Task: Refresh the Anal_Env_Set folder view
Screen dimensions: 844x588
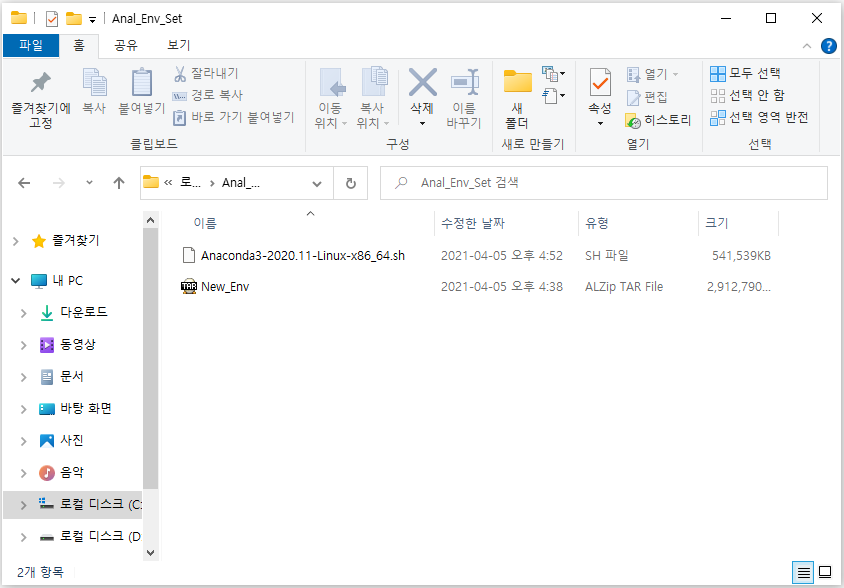Action: [x=350, y=183]
